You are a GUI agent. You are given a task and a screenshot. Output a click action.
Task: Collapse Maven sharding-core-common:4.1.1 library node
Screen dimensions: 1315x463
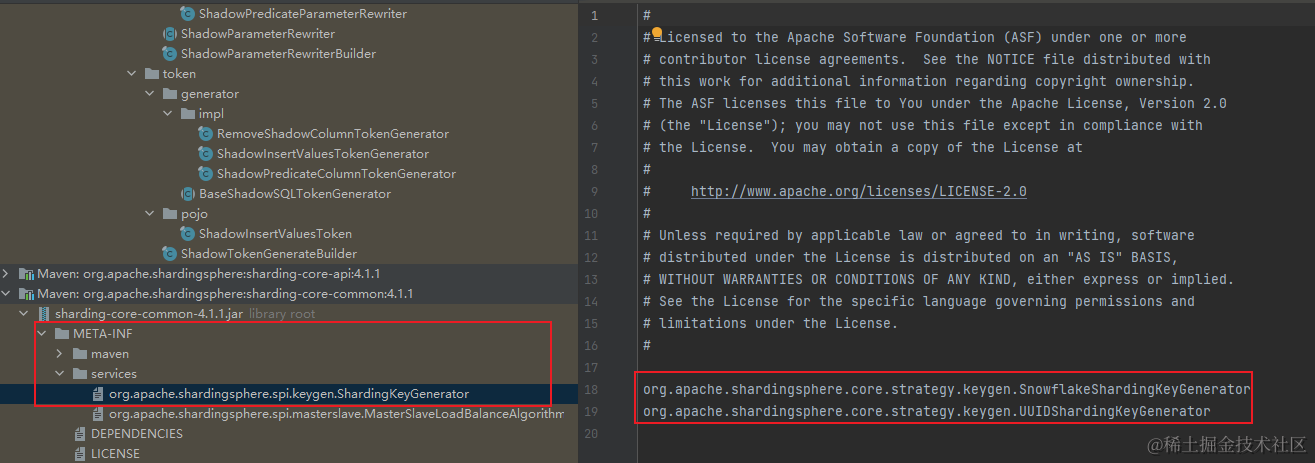click(x=7, y=293)
